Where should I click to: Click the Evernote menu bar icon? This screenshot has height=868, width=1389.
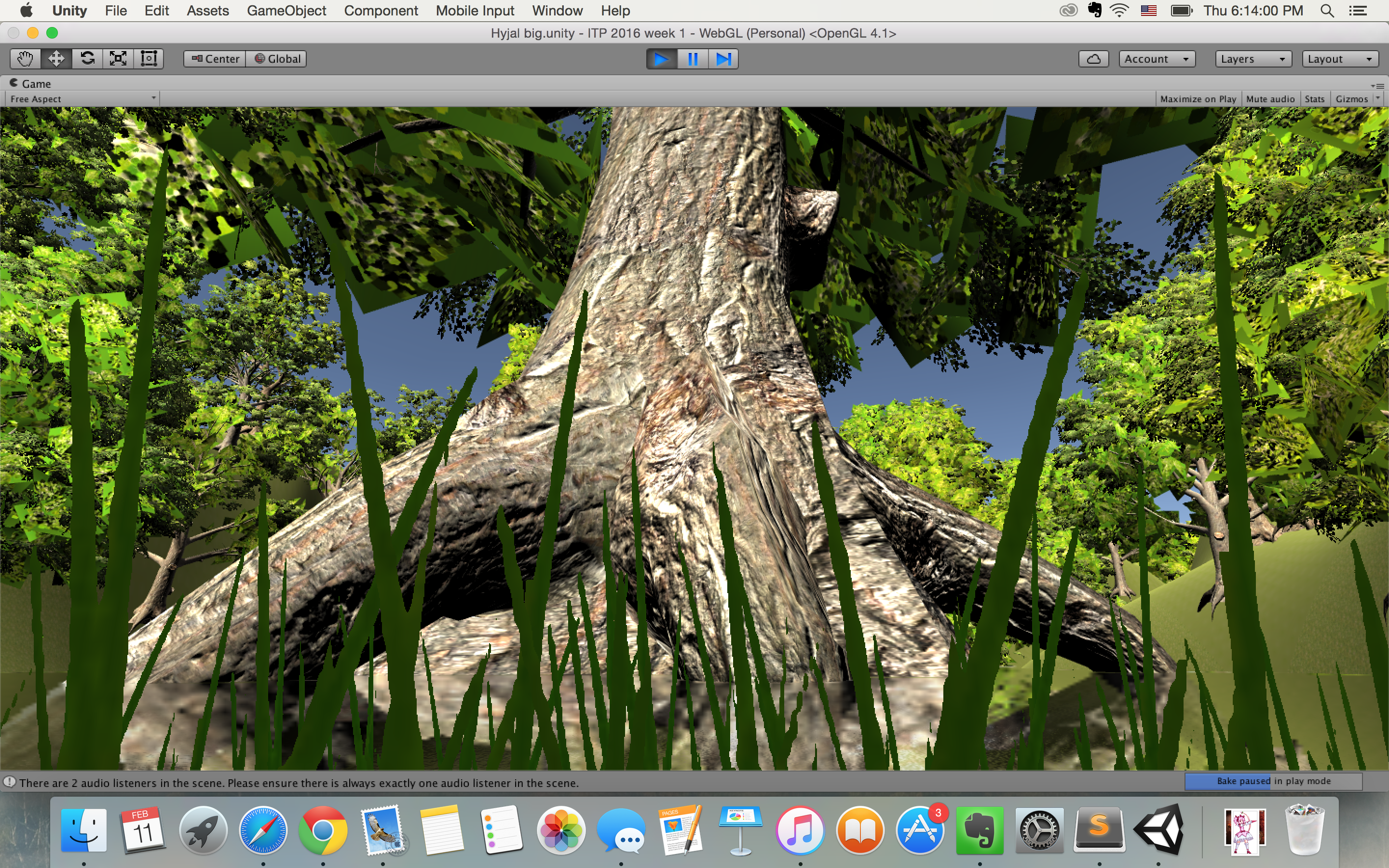pos(1094,10)
